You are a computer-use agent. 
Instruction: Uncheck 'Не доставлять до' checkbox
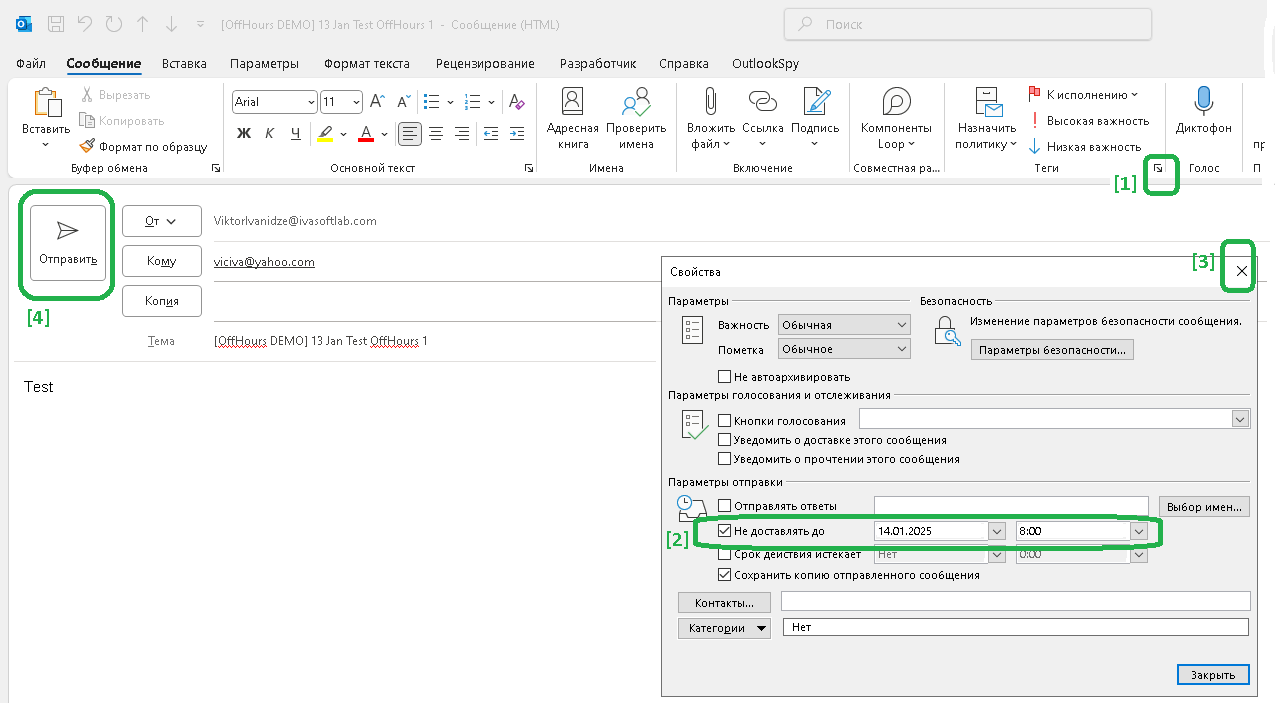725,531
